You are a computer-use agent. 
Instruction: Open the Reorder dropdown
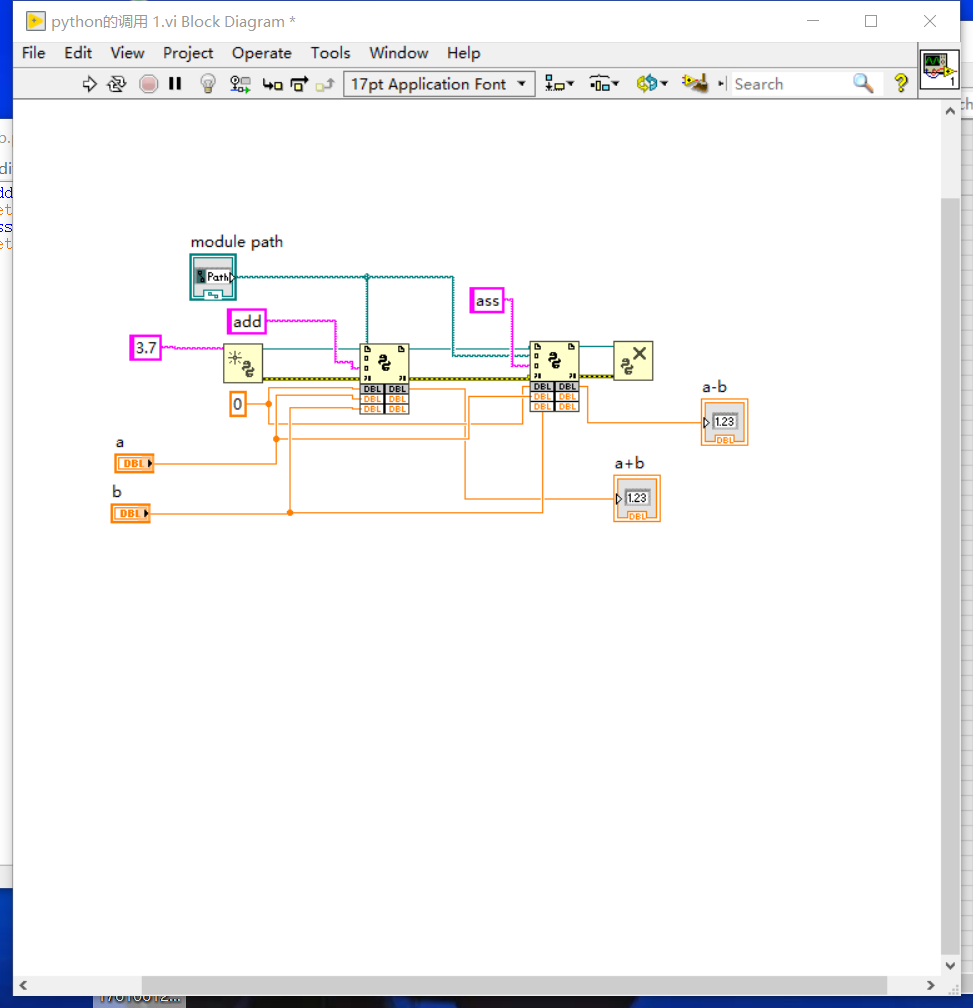(x=652, y=84)
